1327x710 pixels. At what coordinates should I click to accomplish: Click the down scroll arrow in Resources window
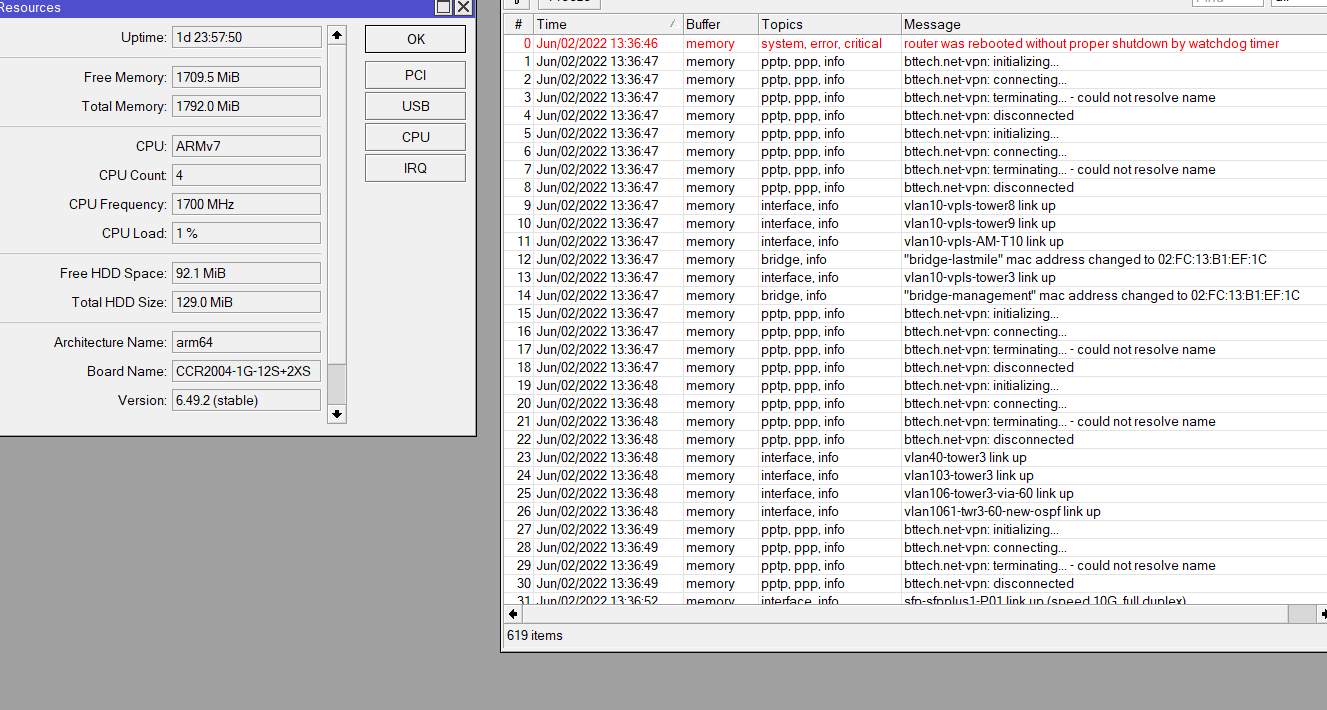(x=337, y=413)
